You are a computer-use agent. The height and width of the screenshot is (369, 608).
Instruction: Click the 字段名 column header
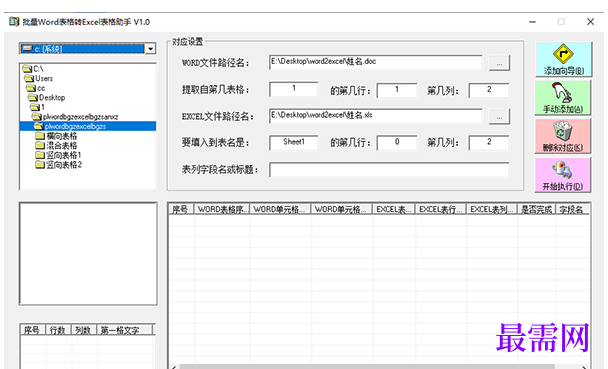tap(573, 209)
